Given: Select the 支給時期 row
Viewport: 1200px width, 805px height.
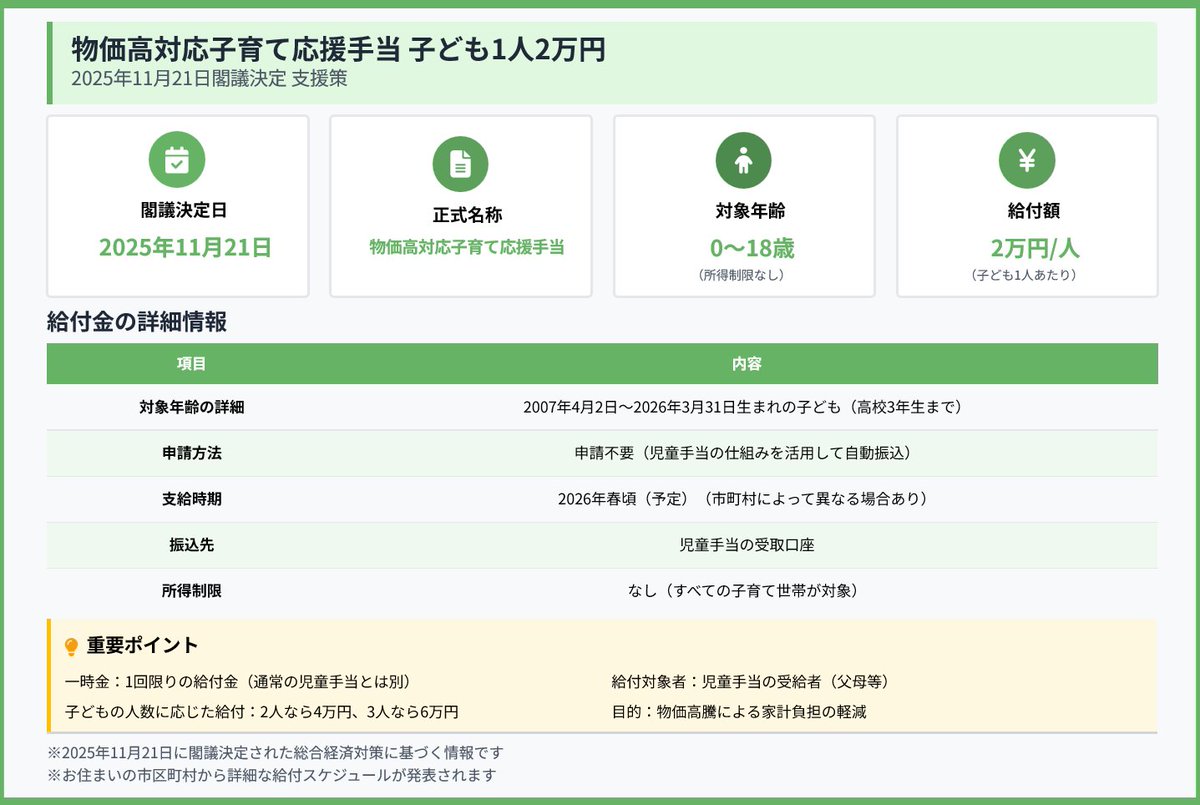Looking at the screenshot, I should pyautogui.click(x=600, y=498).
